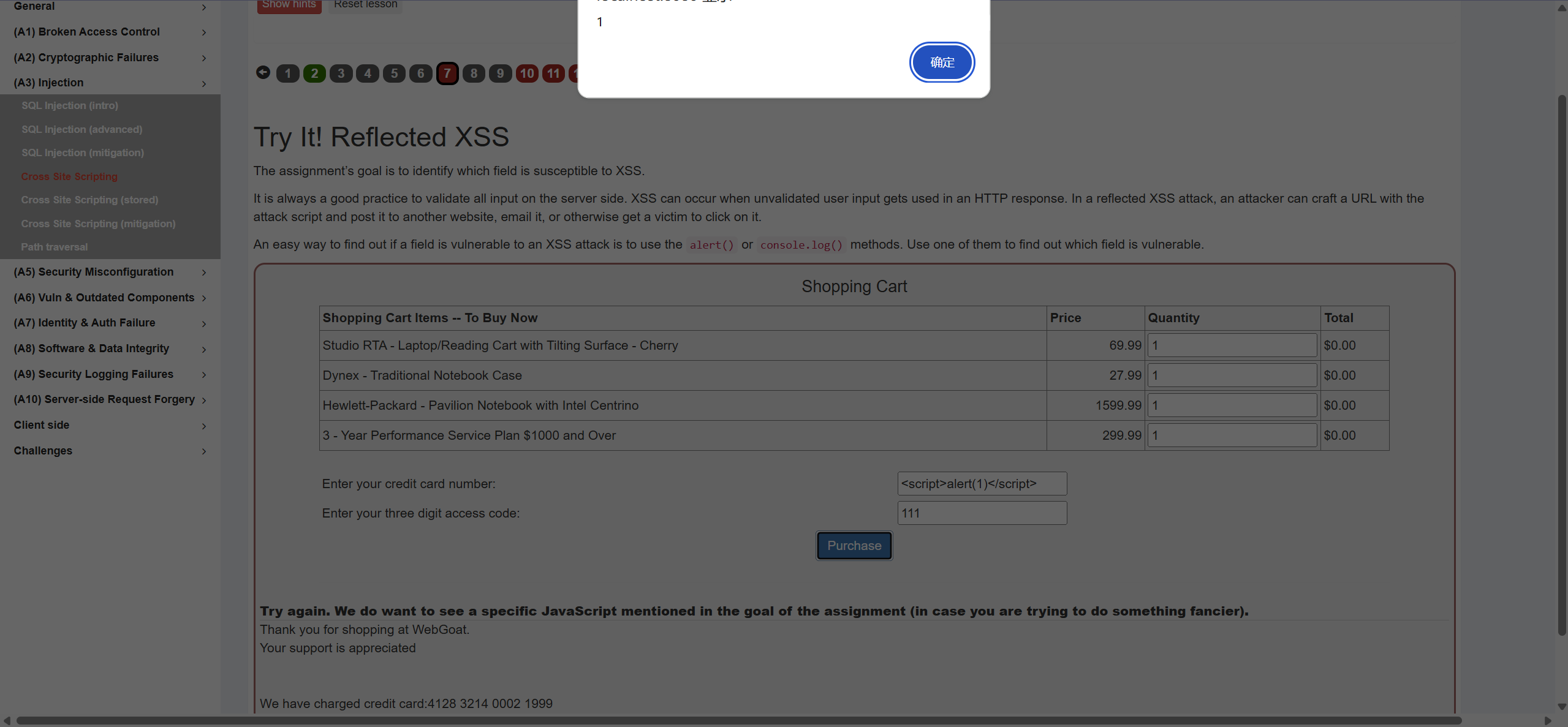Click the back arrow lesson navigation icon
The image size is (1568, 727).
[x=263, y=73]
